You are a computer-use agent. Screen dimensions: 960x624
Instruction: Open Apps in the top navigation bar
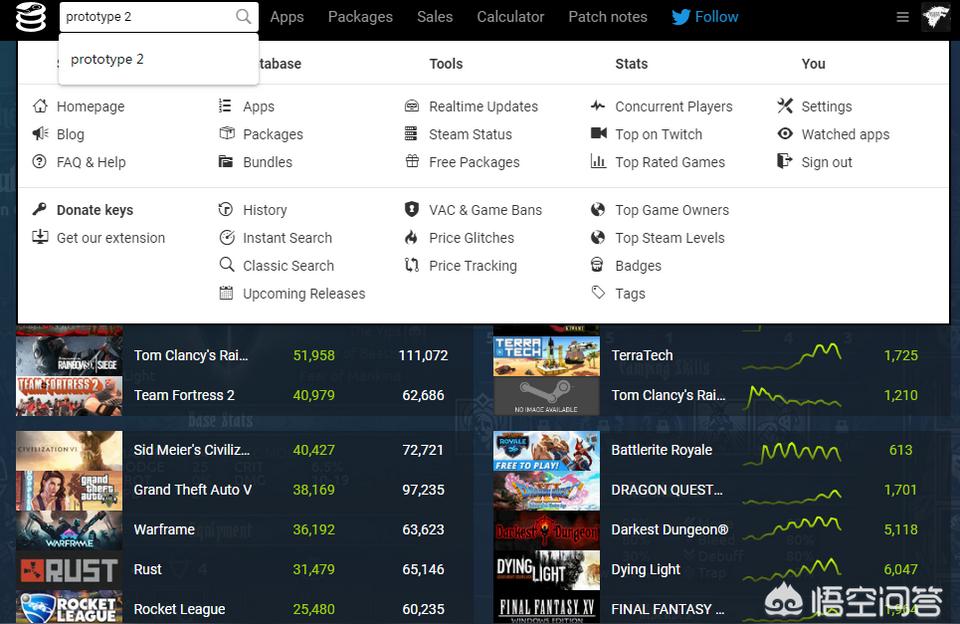coord(287,17)
